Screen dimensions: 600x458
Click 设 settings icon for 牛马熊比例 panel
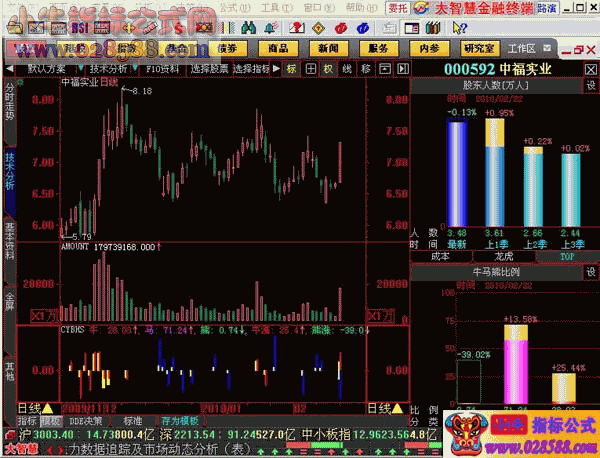(590, 271)
